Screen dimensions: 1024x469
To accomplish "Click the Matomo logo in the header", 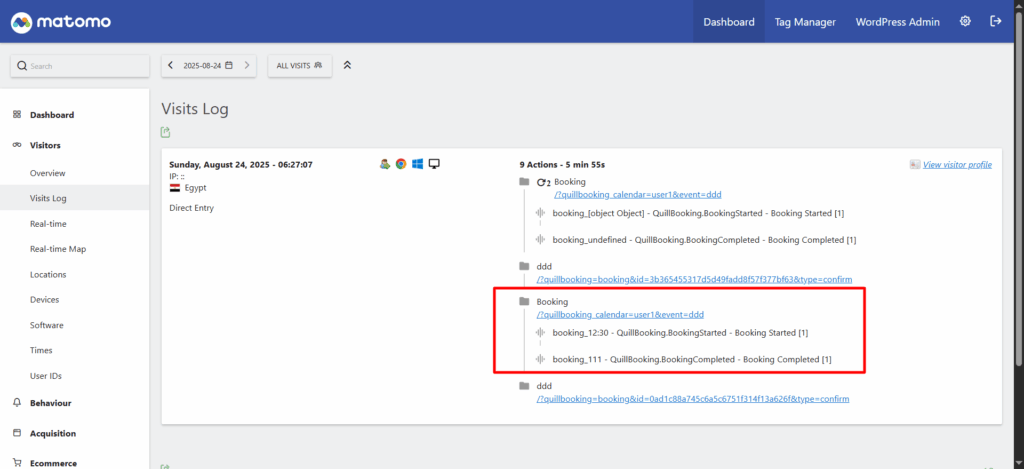I will click(x=61, y=21).
